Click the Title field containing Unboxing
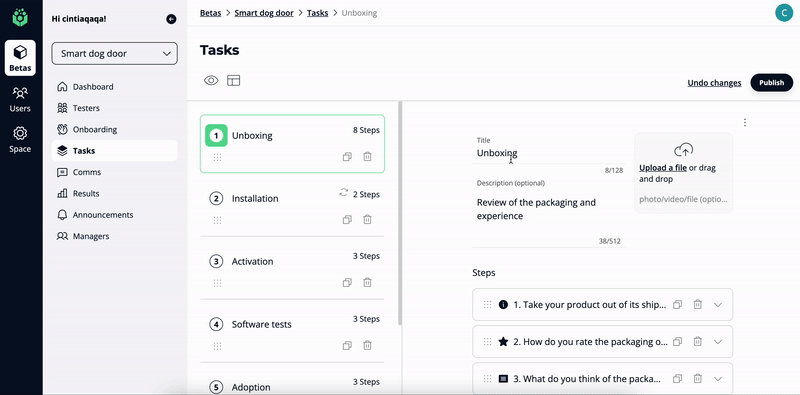 (548, 153)
